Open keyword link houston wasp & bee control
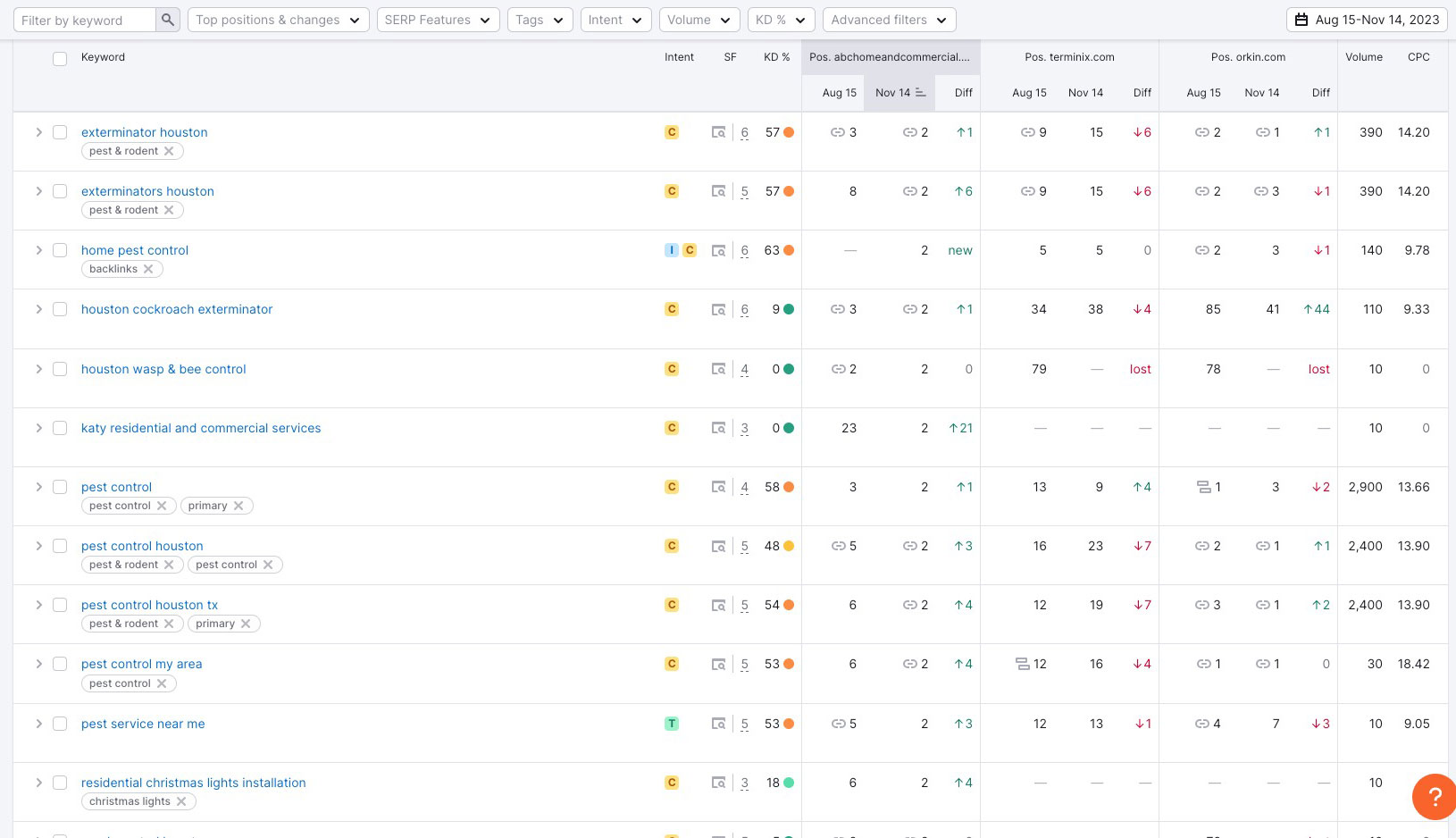 [x=163, y=369]
